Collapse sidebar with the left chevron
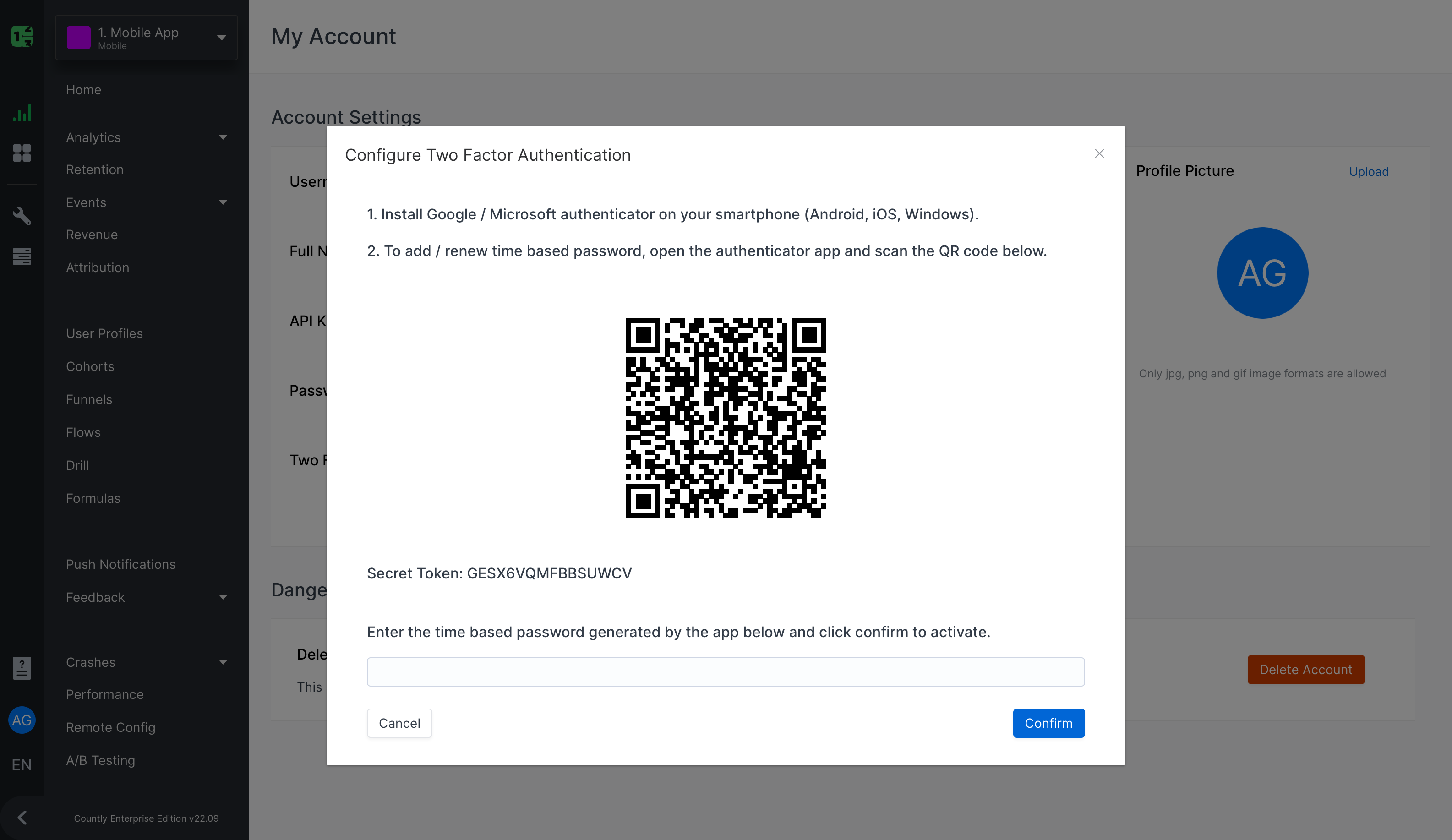 (x=22, y=818)
